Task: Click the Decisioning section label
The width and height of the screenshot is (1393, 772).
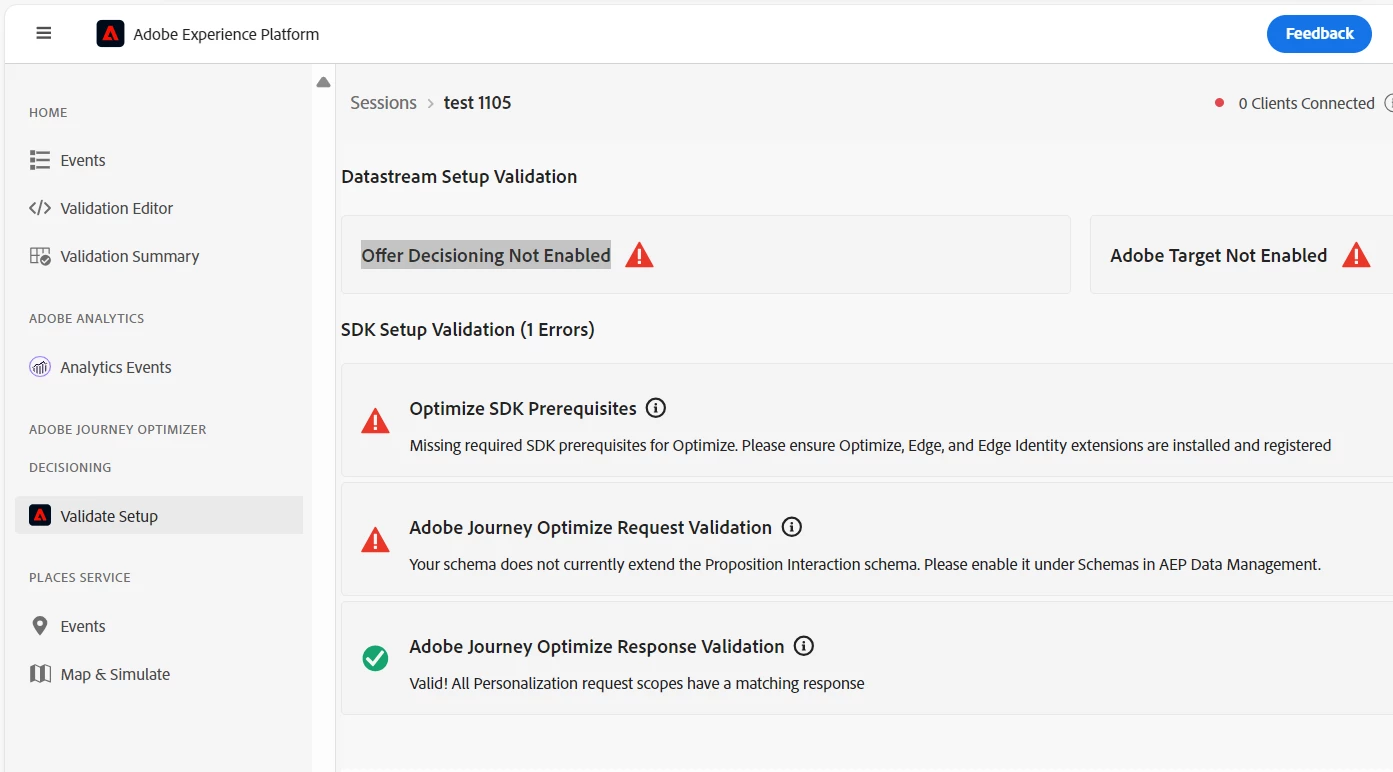Action: [x=70, y=468]
